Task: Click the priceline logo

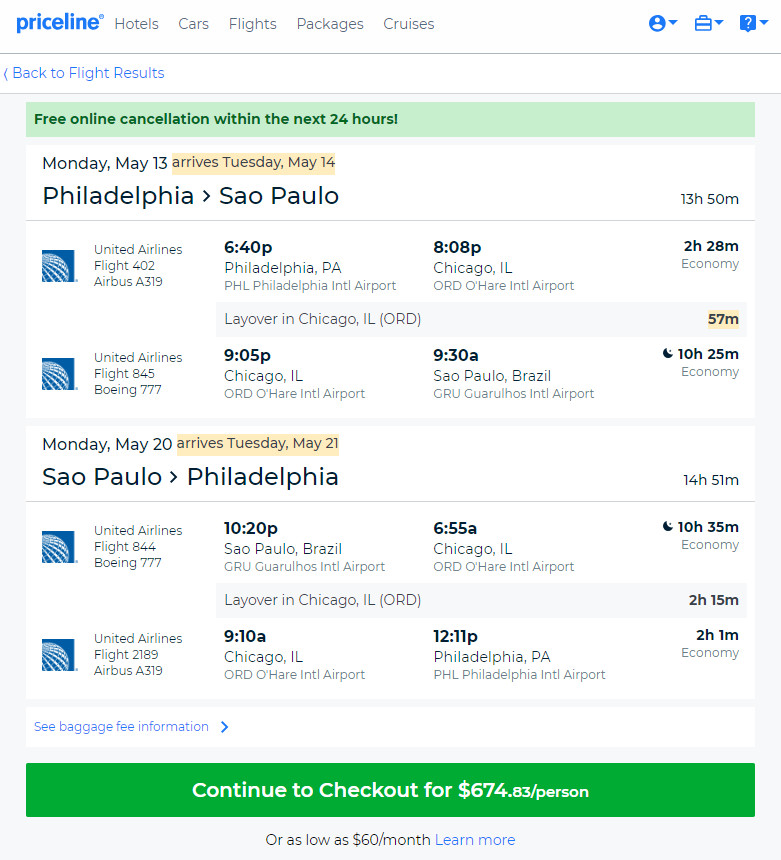Action: (x=59, y=23)
